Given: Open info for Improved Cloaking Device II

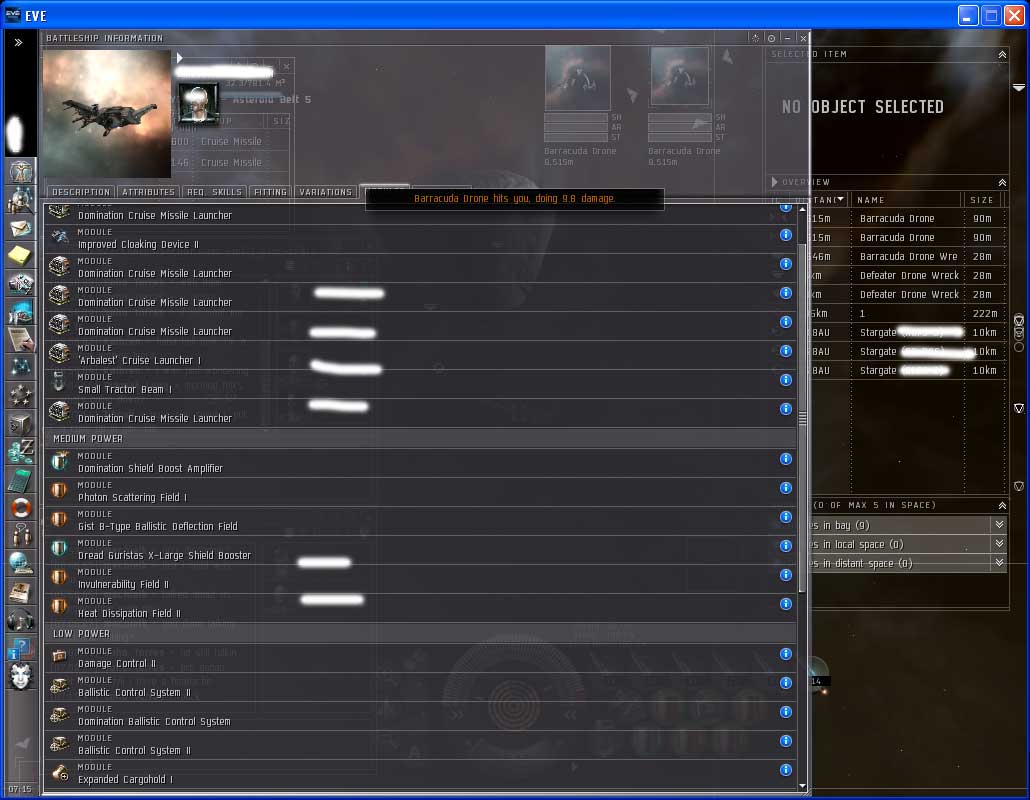Looking at the screenshot, I should click(786, 235).
